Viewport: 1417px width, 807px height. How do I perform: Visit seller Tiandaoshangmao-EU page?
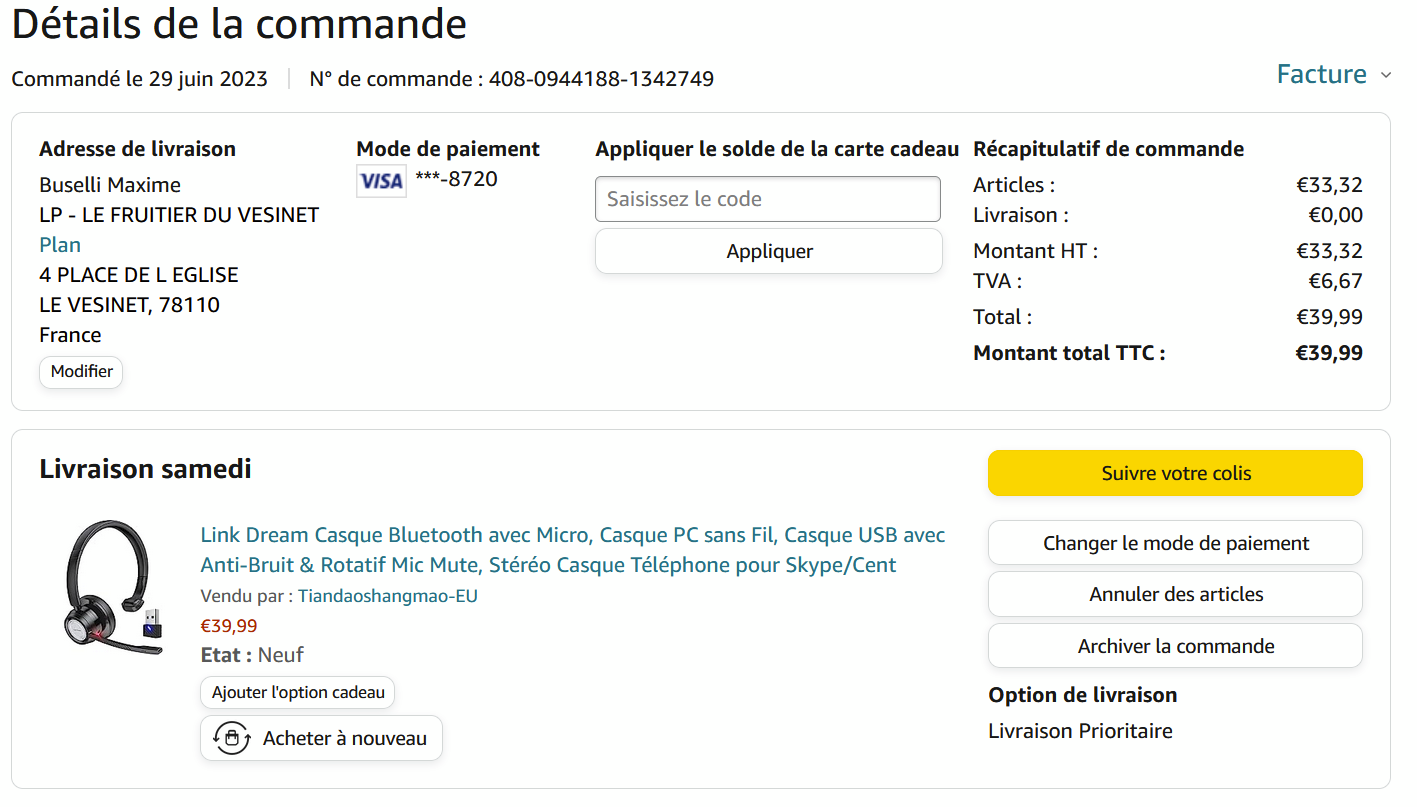(388, 596)
